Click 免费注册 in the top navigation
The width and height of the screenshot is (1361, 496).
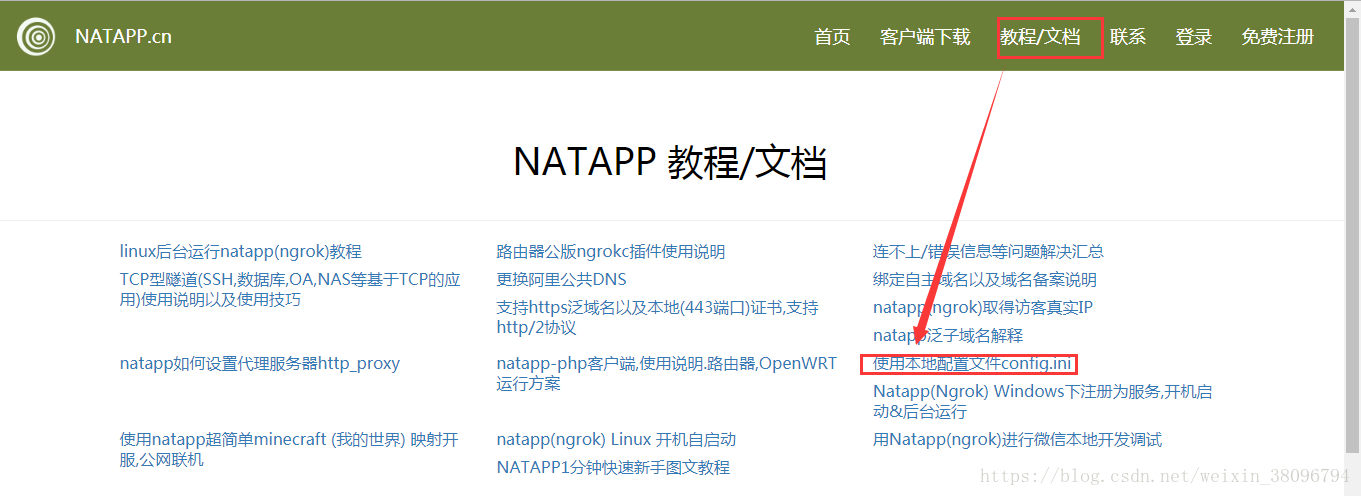click(1278, 37)
